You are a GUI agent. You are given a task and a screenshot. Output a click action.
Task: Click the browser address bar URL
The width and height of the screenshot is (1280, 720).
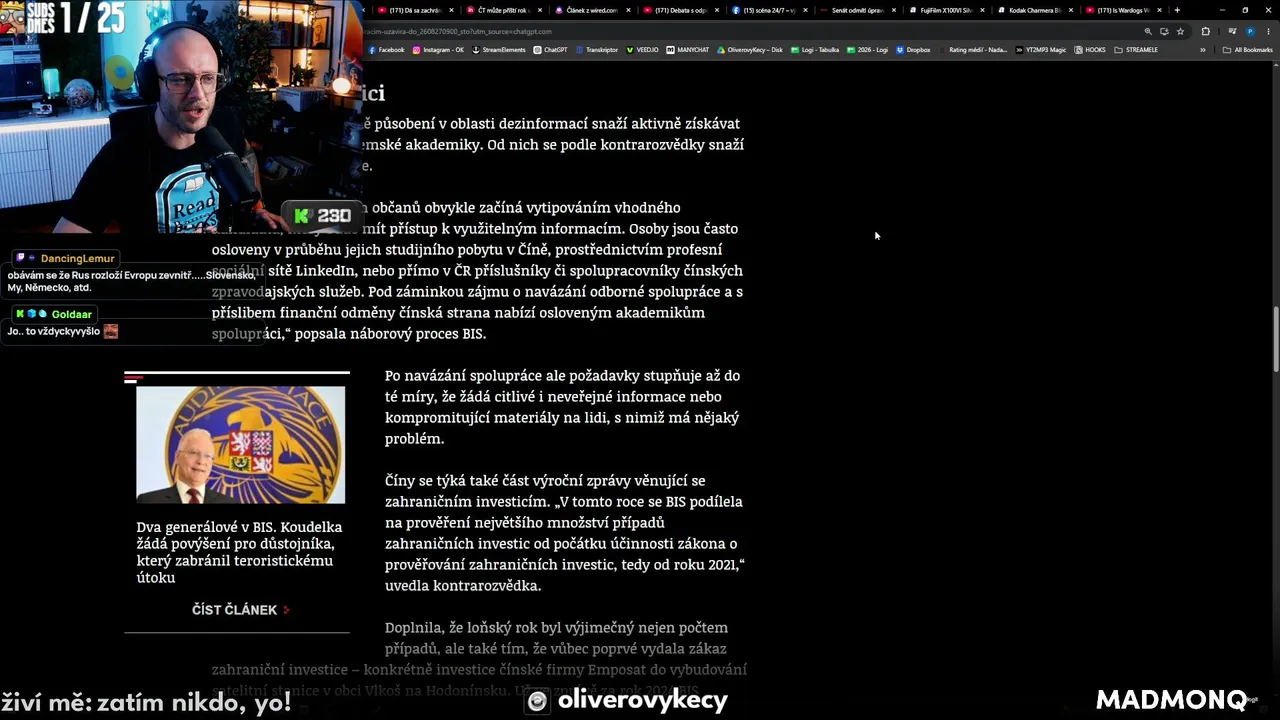pos(456,31)
